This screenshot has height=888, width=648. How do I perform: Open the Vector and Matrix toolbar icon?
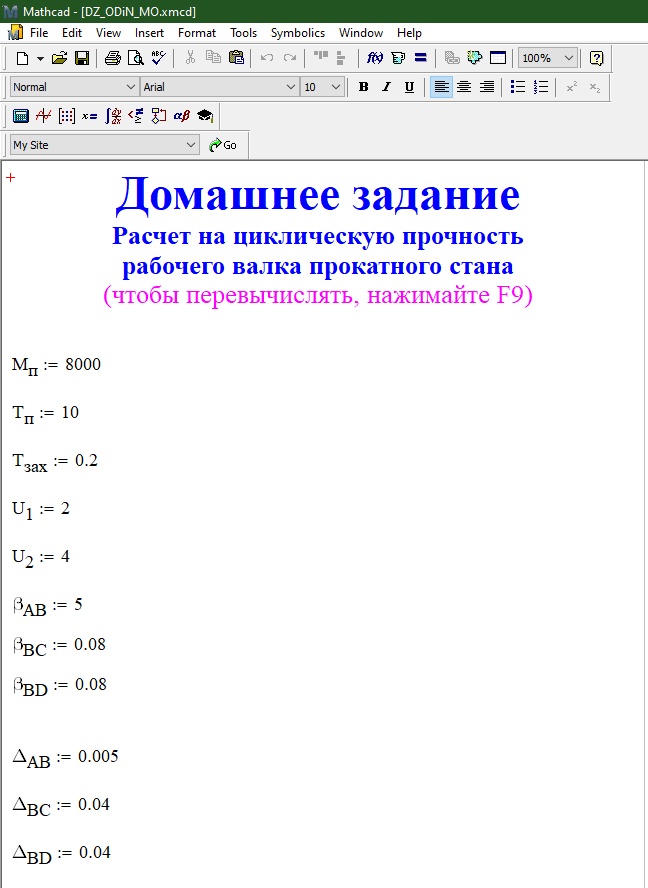tap(66, 116)
